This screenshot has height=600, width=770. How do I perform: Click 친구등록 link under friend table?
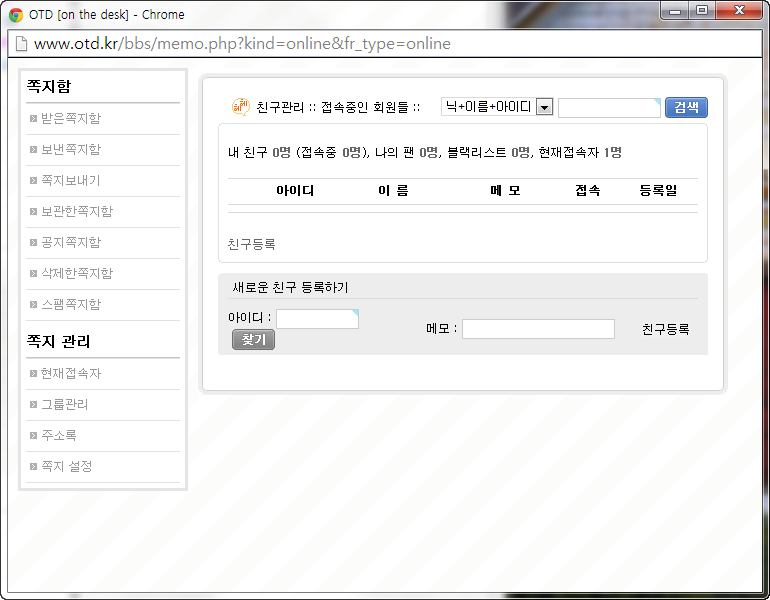click(x=251, y=244)
